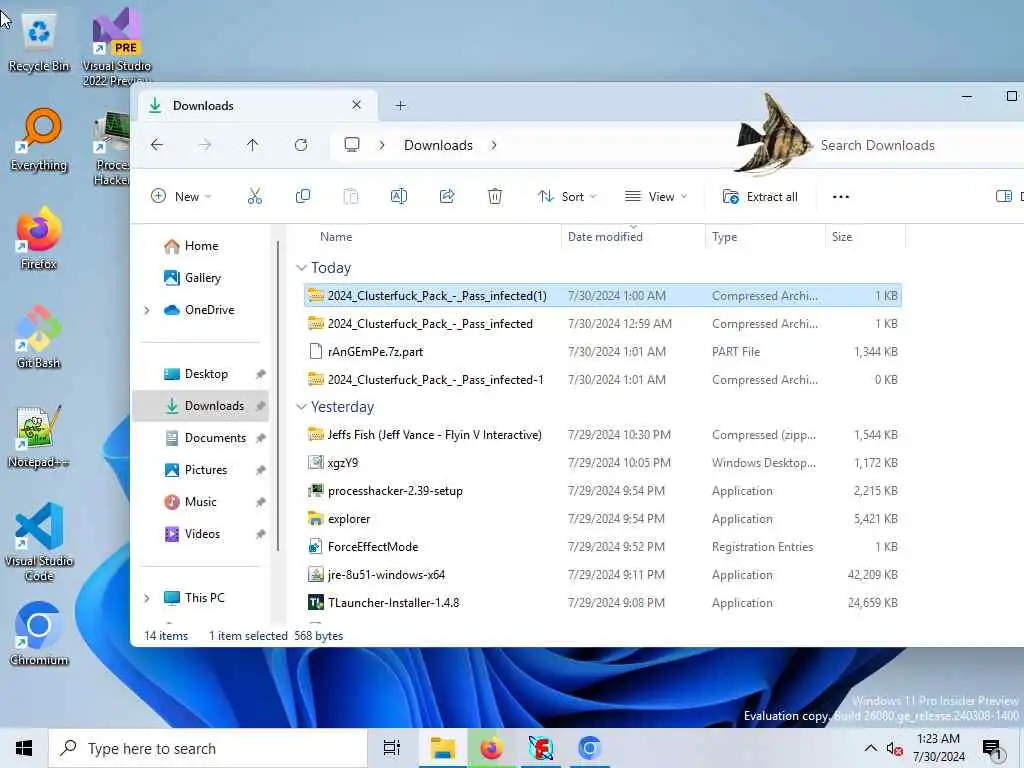Open Notepad++ desktop shortcut
Screen dimensions: 1024x768
point(39,436)
